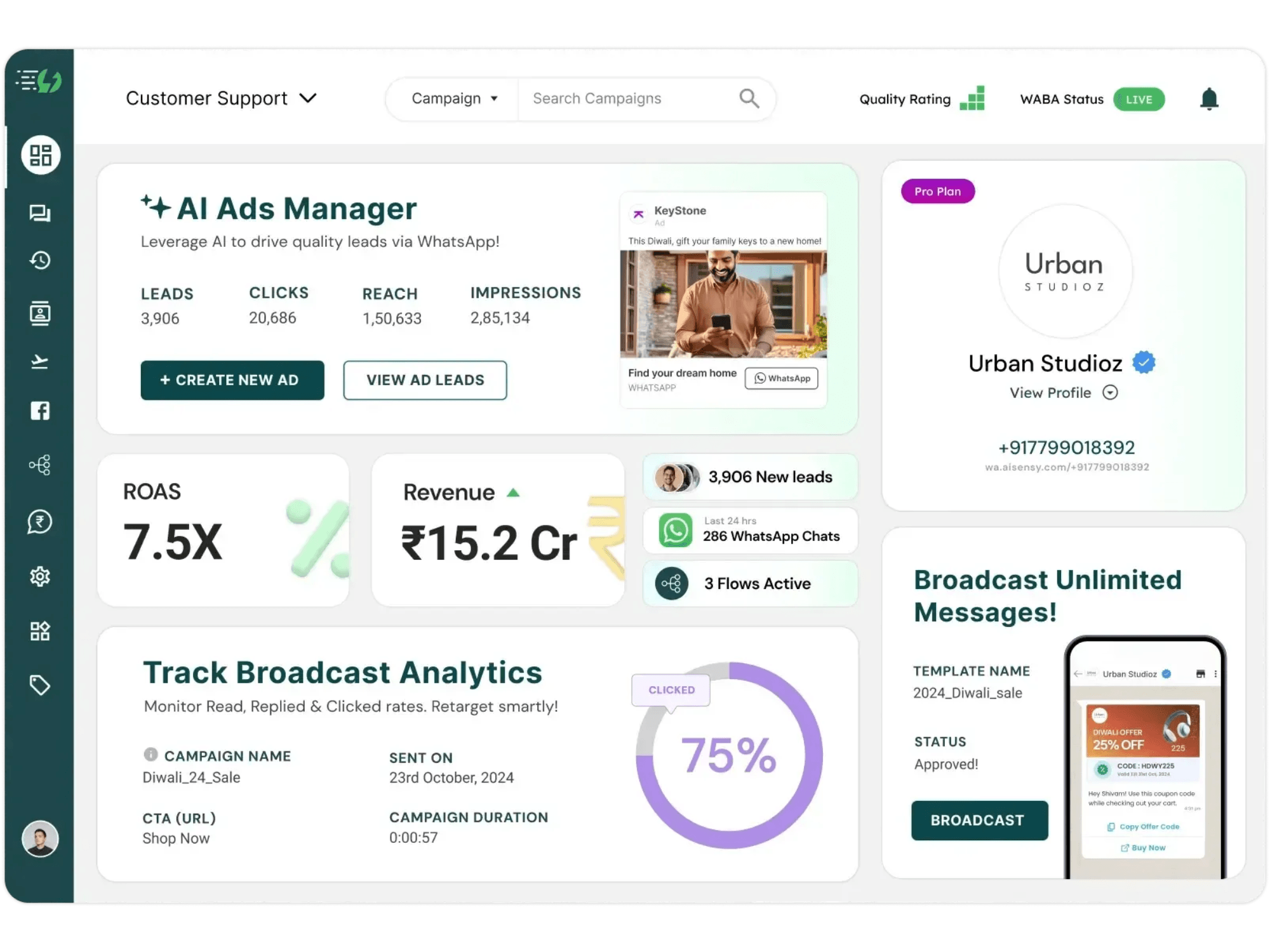Open the user avatar in sidebar
This screenshot has width=1270, height=952.
tap(40, 839)
